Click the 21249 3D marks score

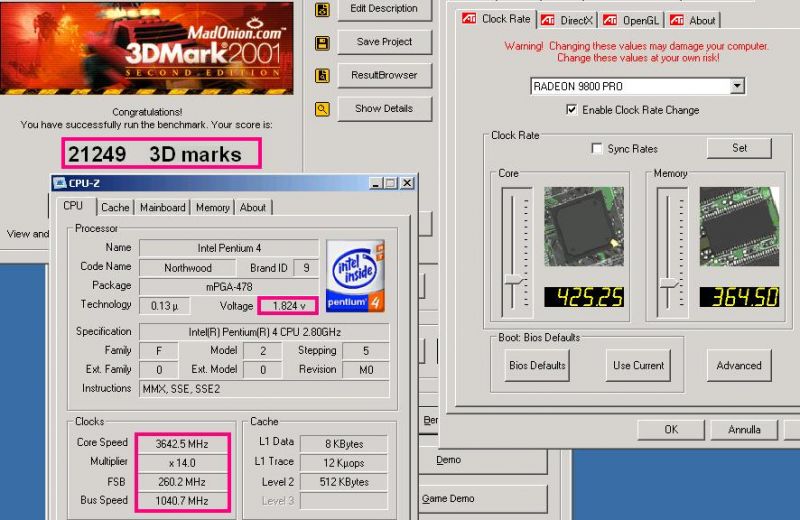point(161,154)
